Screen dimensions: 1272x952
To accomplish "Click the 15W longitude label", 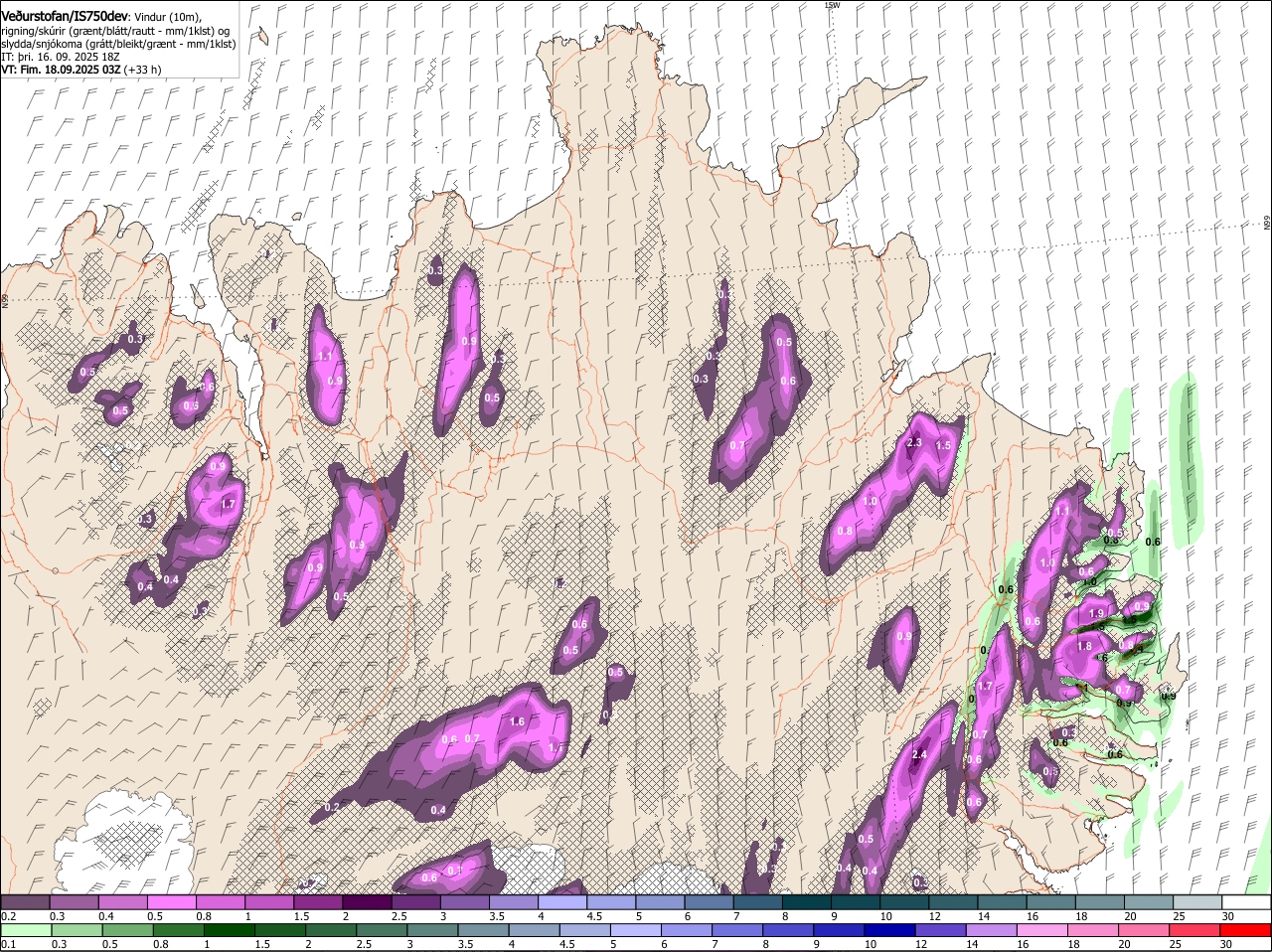I will tap(833, 5).
